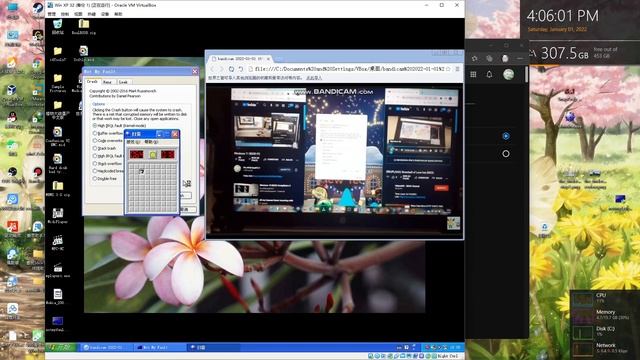Select the Buffer overflow radio option
This screenshot has height=360, width=640.
pyautogui.click(x=108, y=133)
